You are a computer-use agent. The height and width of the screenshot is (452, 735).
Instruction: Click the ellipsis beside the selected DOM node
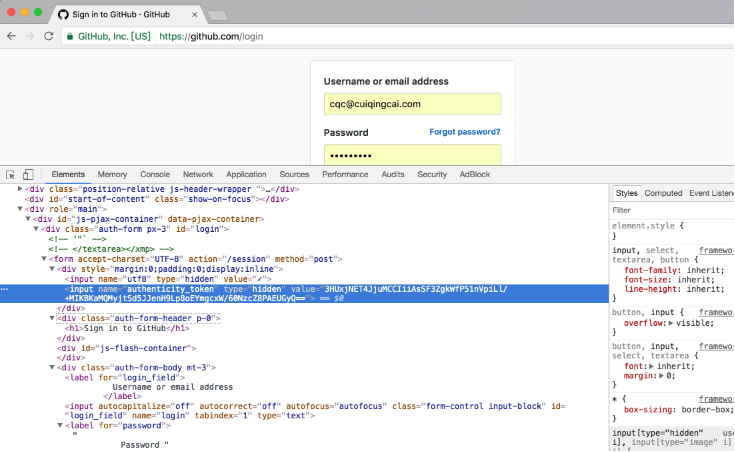tap(5, 289)
